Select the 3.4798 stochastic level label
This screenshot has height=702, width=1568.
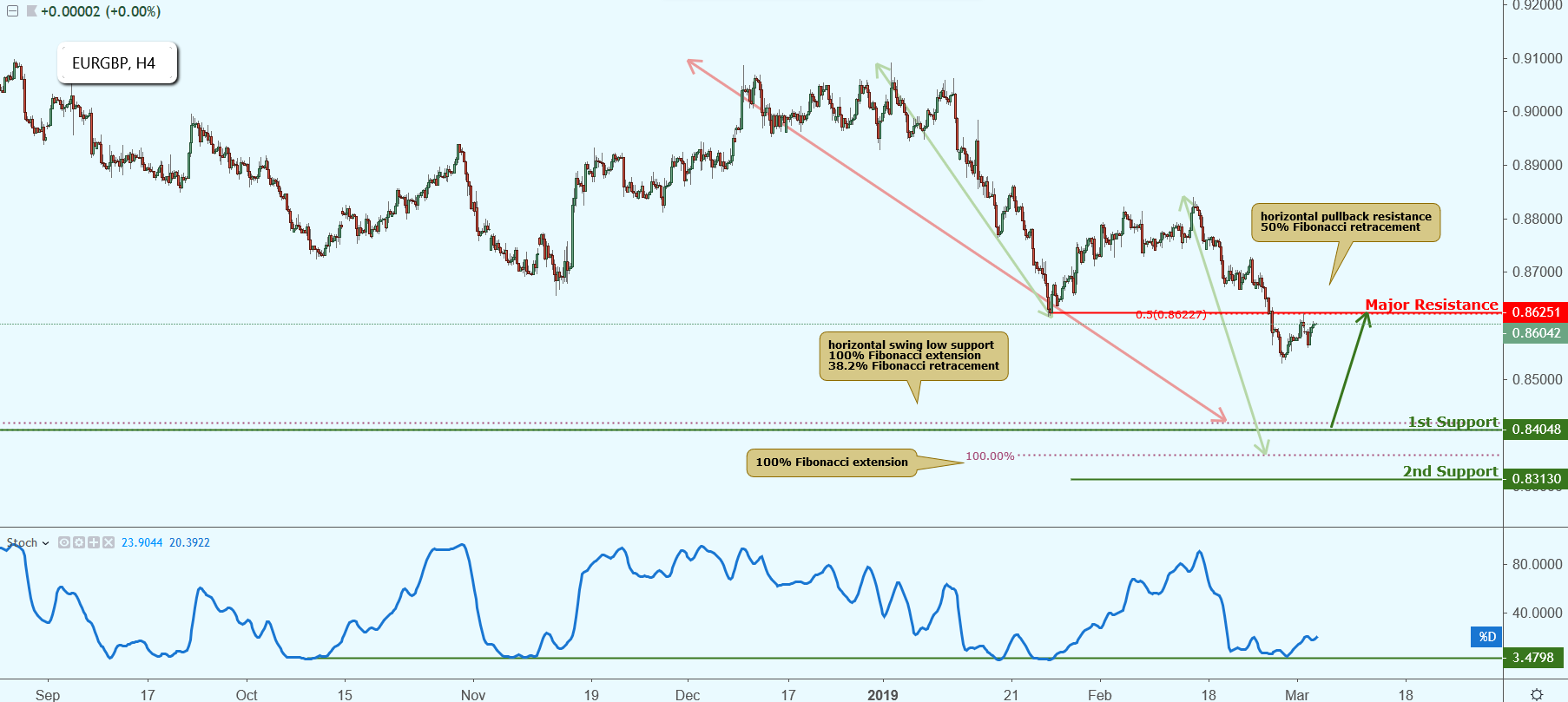click(x=1533, y=658)
